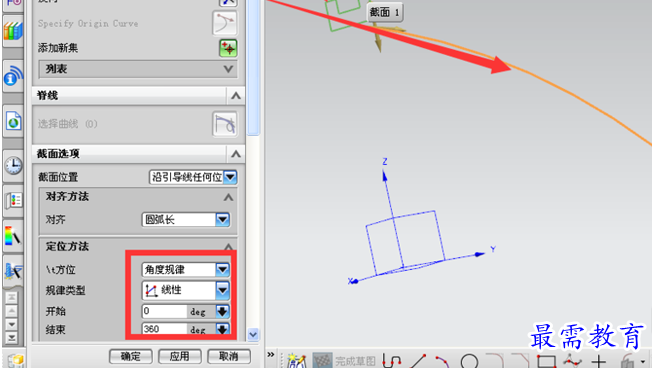Select the Profile sketch tool
652x368 pixels.
pyautogui.click(x=391, y=361)
